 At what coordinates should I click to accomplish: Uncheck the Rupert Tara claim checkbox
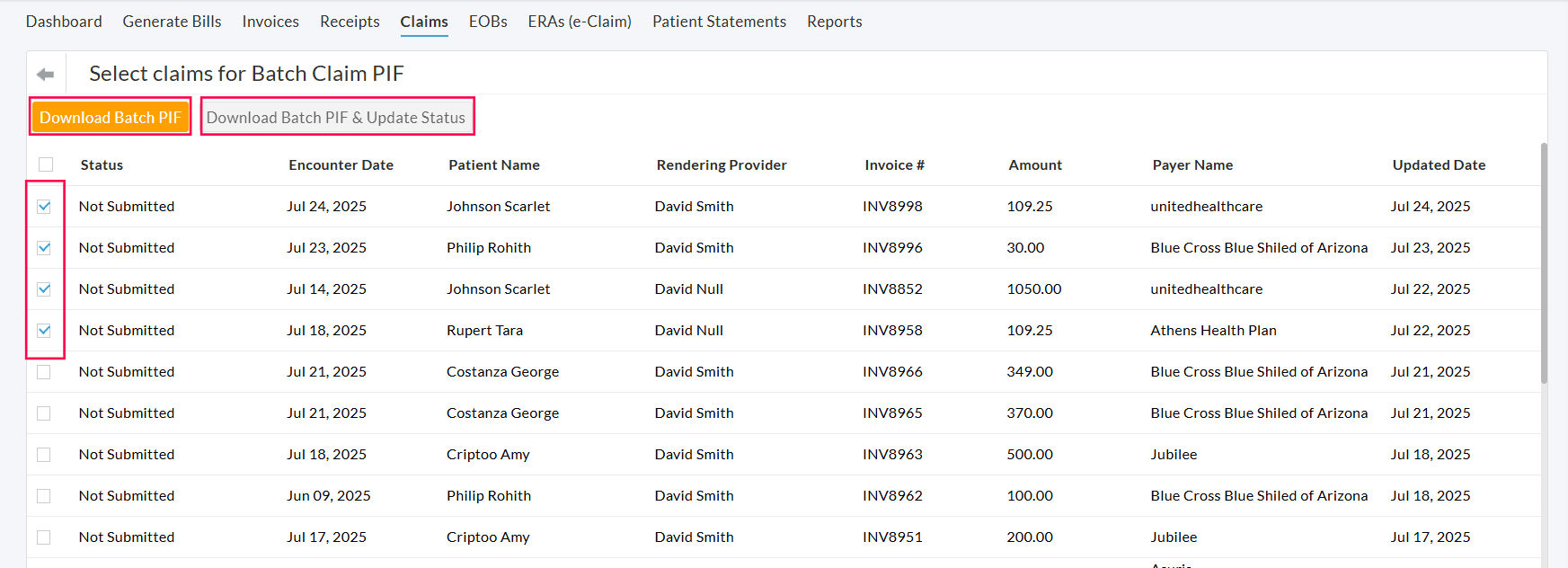click(44, 331)
